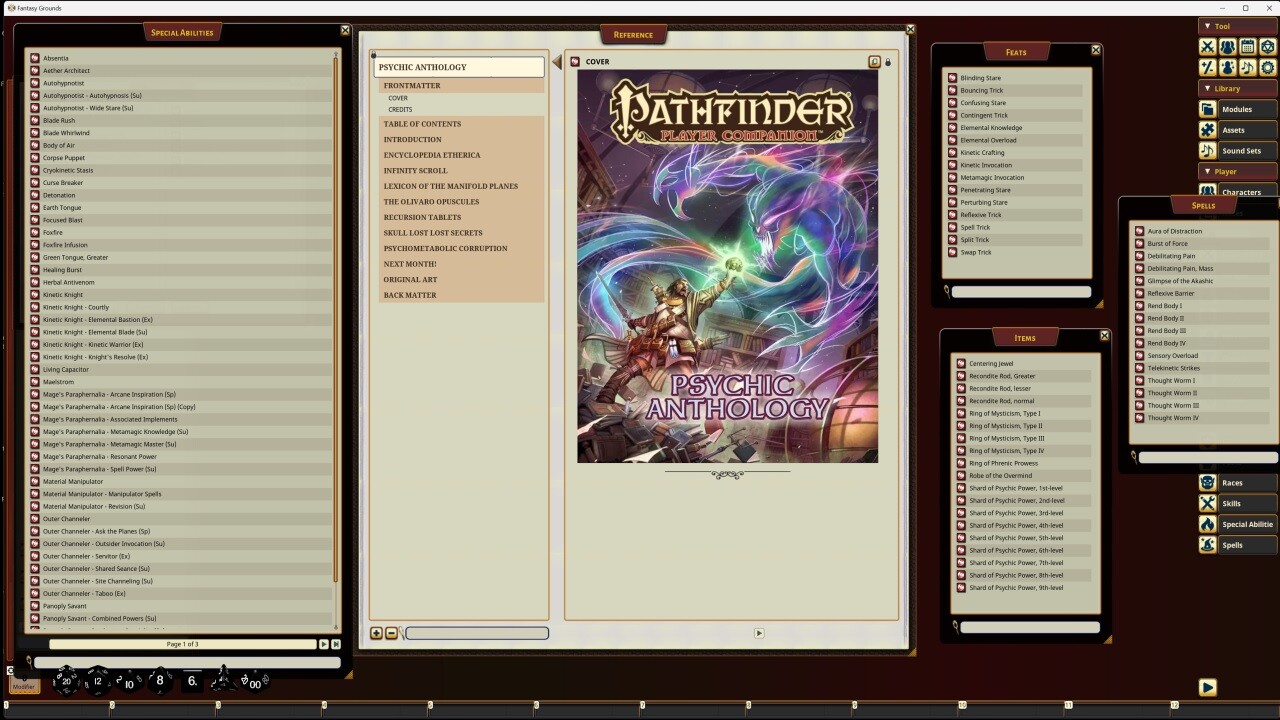This screenshot has width=1280, height=720.
Task: Collapse the Player section header
Action: click(x=1225, y=171)
